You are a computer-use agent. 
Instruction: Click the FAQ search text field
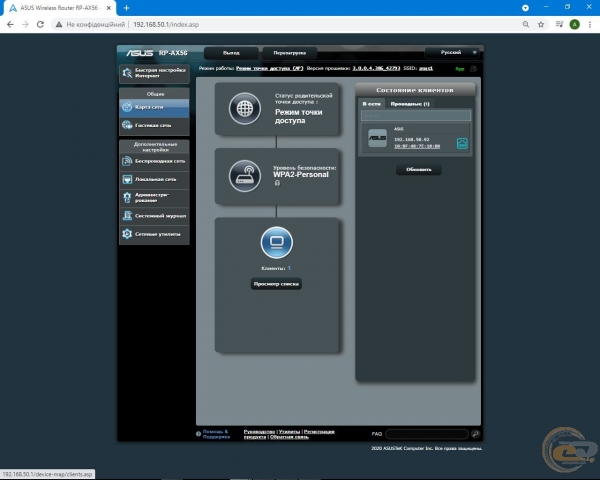pos(427,434)
